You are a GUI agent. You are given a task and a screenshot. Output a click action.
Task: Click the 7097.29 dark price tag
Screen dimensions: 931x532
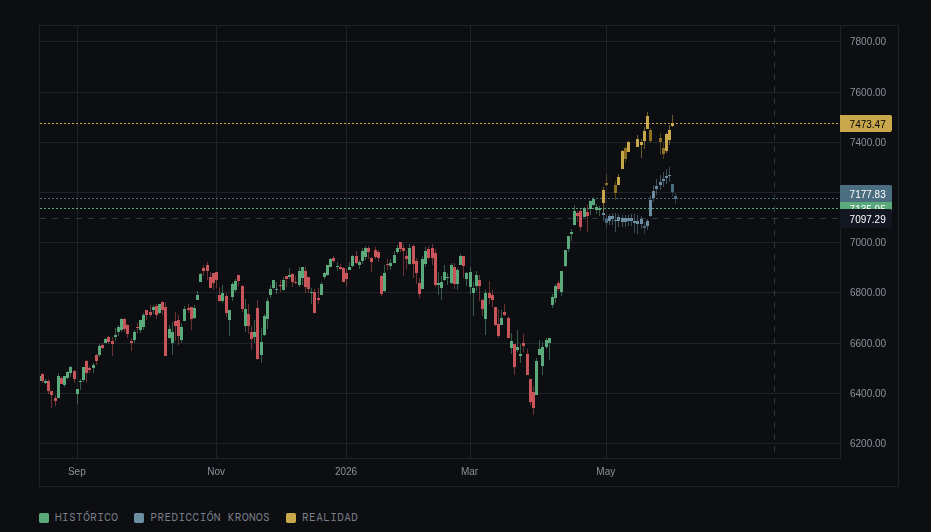point(866,219)
